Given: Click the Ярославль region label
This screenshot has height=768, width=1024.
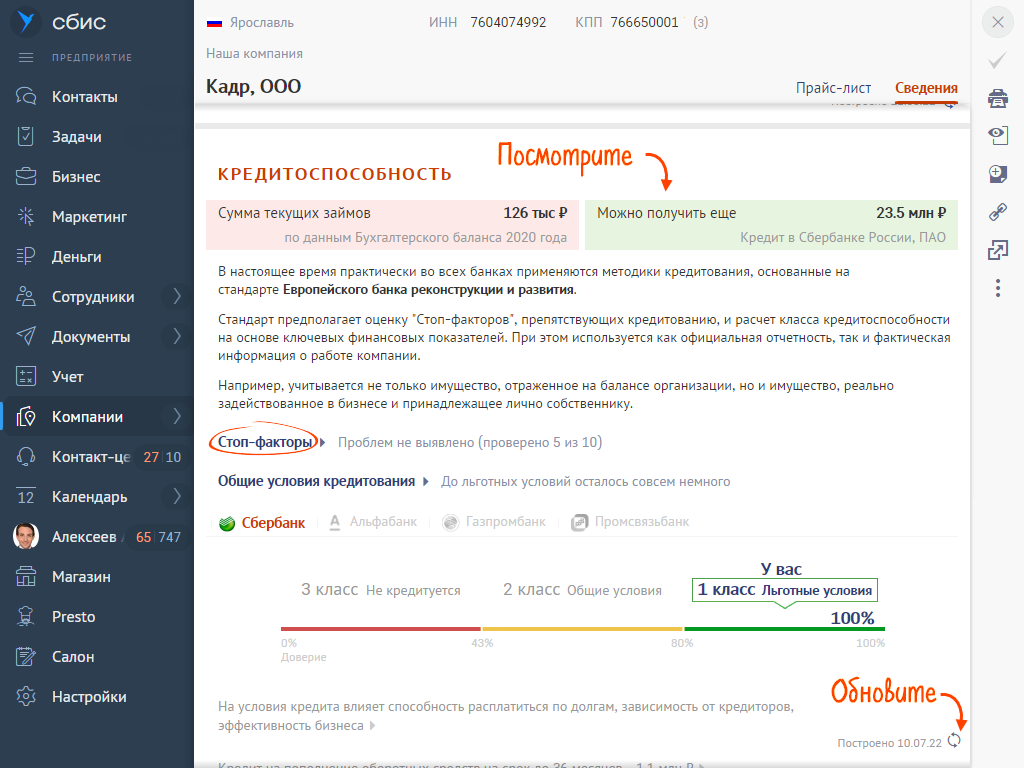Looking at the screenshot, I should click(262, 22).
